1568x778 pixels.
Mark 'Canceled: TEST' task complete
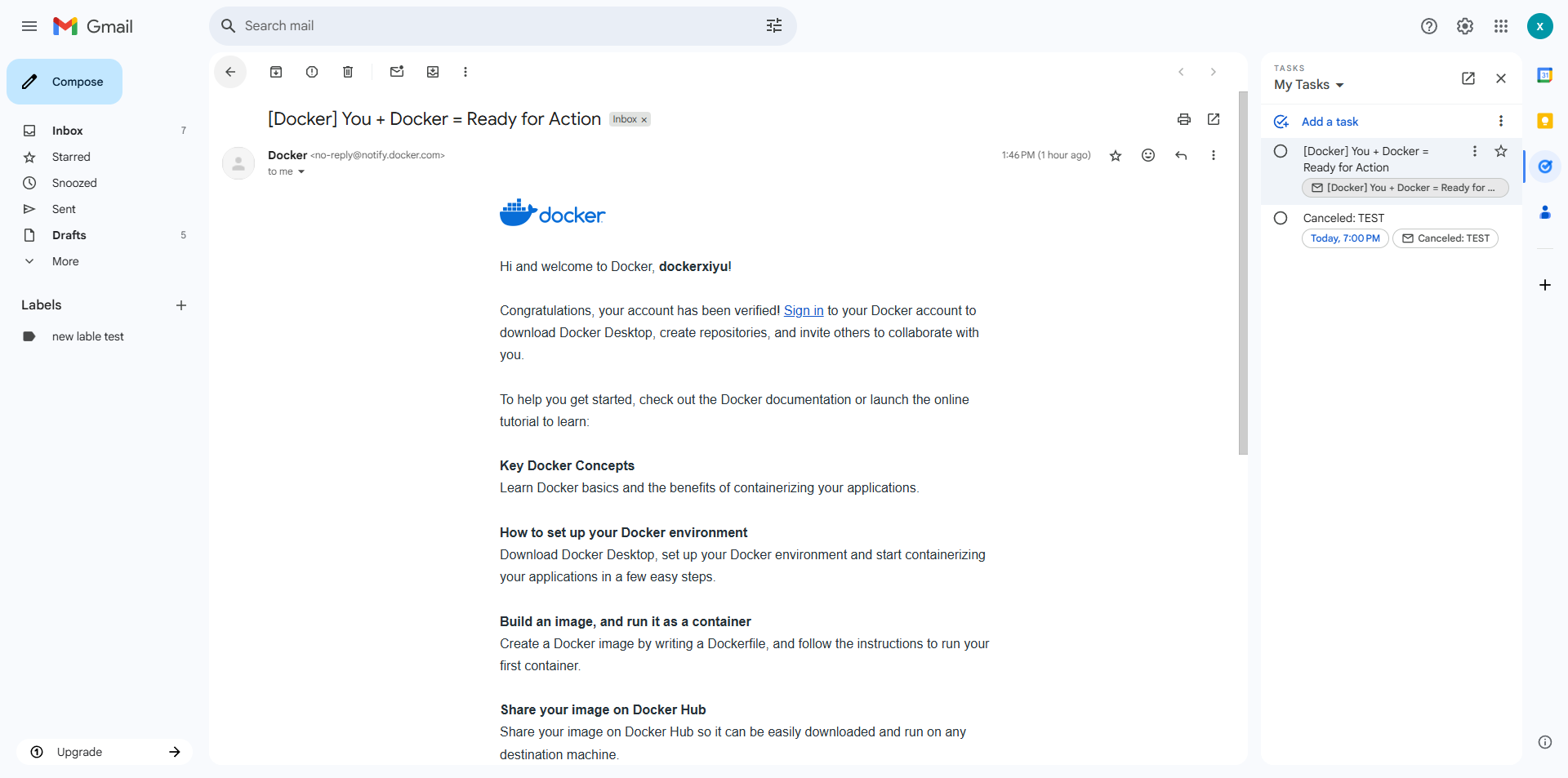pyautogui.click(x=1281, y=218)
